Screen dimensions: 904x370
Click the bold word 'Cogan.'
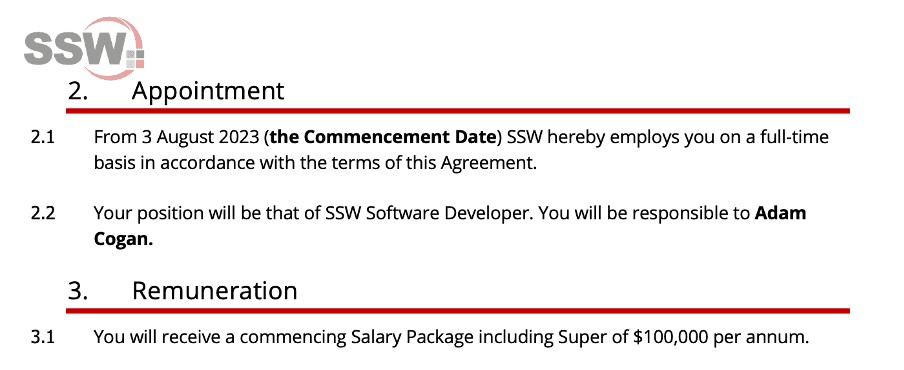(123, 239)
